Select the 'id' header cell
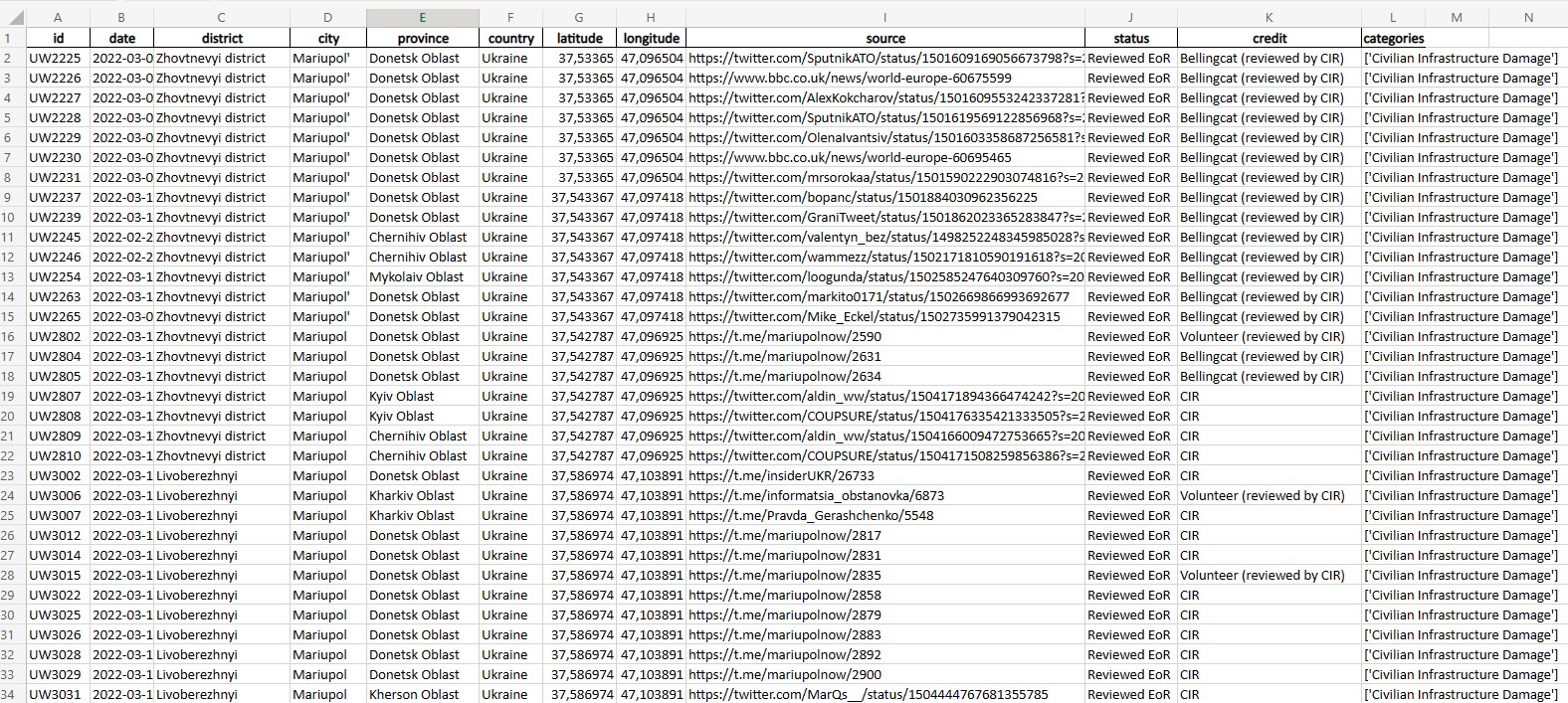Viewport: 1568px width, 703px height. click(x=58, y=38)
